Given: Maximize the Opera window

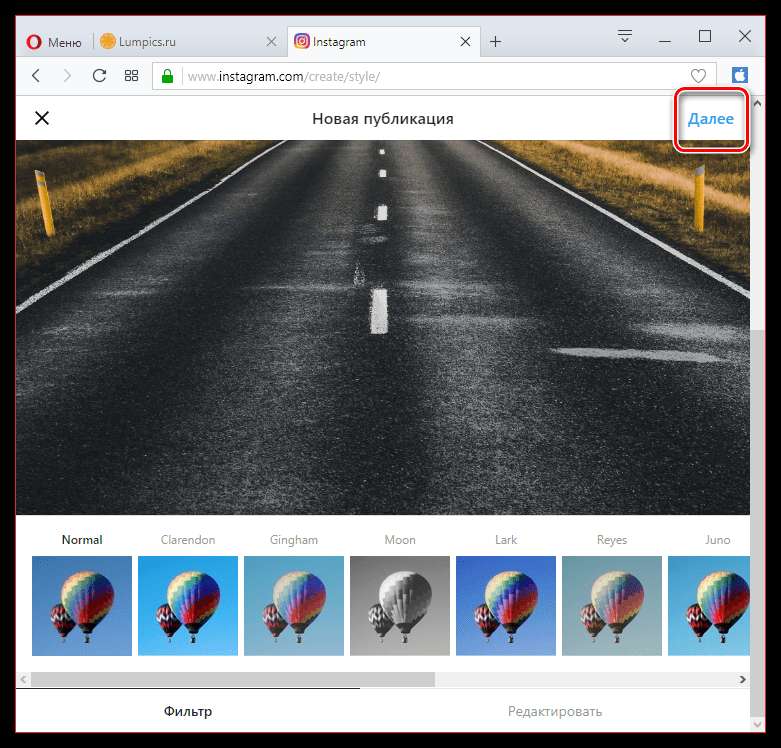Looking at the screenshot, I should point(705,36).
